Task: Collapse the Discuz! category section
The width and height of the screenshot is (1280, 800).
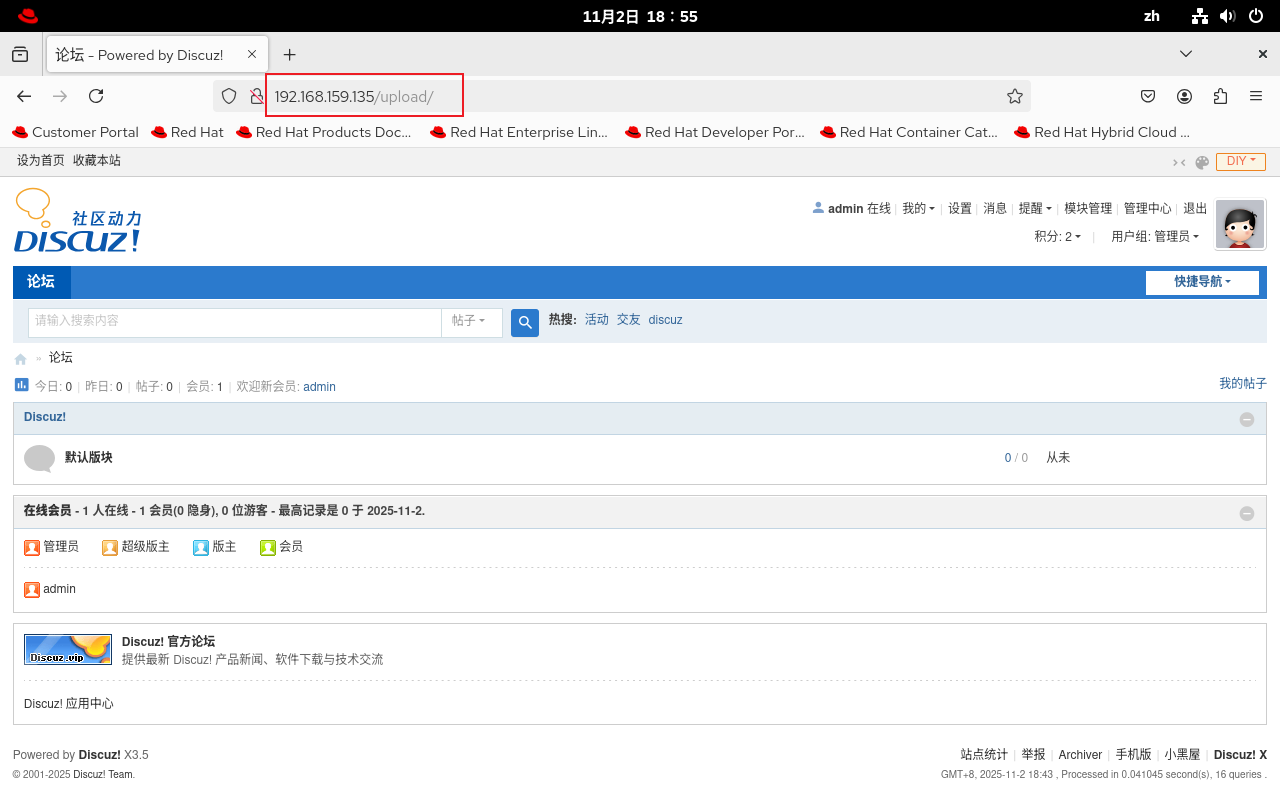Action: point(1247,419)
